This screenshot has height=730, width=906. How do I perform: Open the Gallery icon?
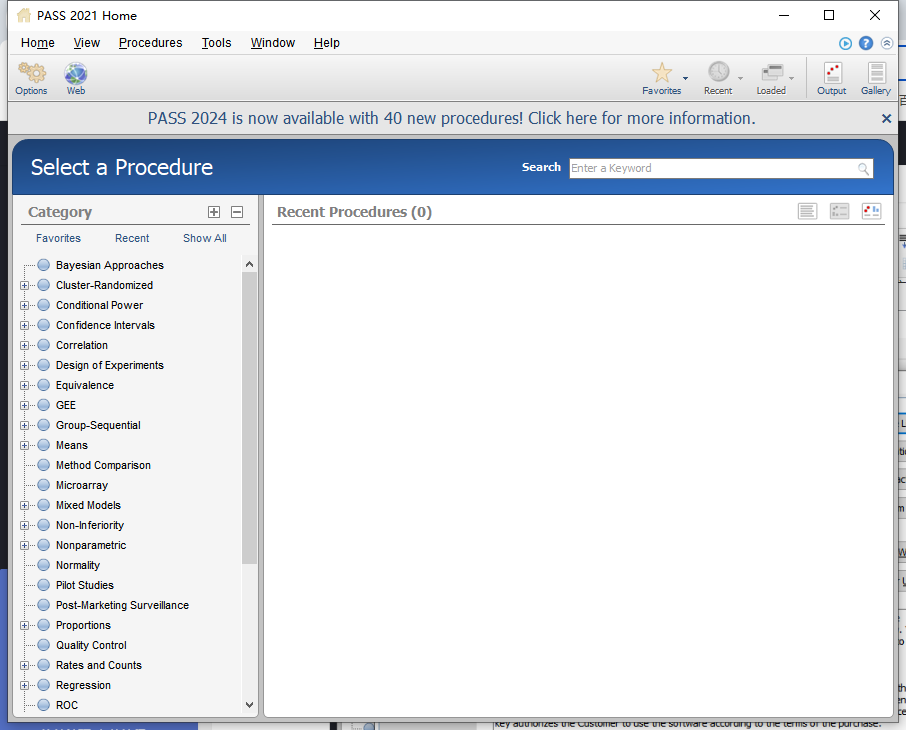click(876, 73)
